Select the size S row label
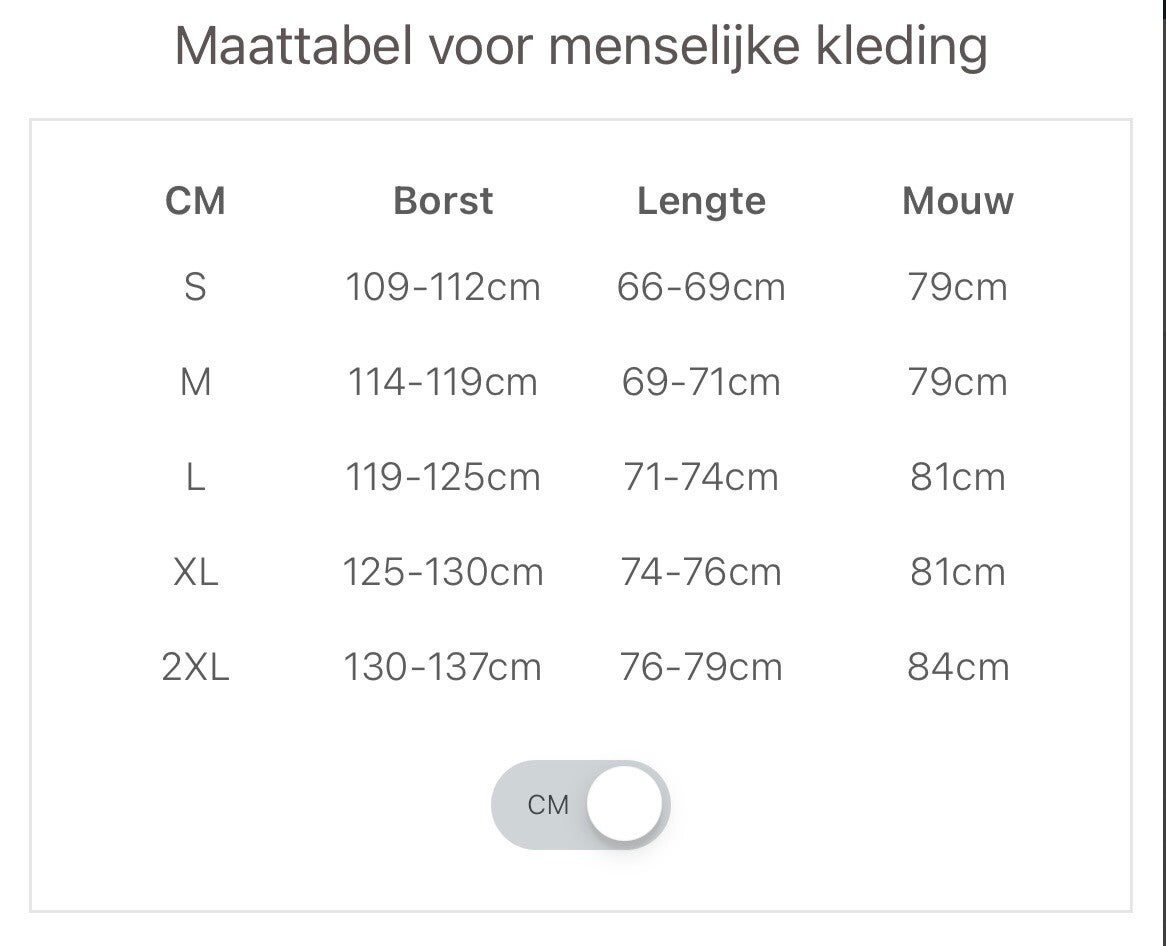The width and height of the screenshot is (1166, 946). [195, 288]
